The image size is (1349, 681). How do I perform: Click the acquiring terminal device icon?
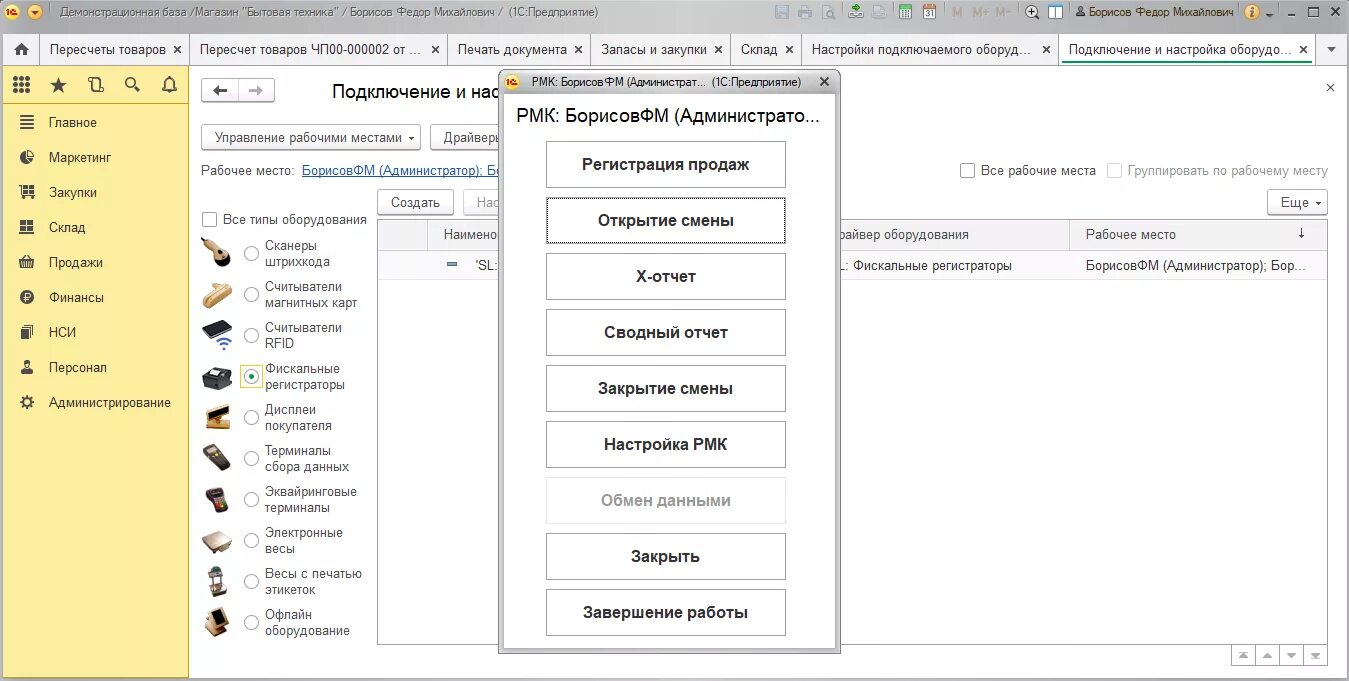click(x=217, y=499)
